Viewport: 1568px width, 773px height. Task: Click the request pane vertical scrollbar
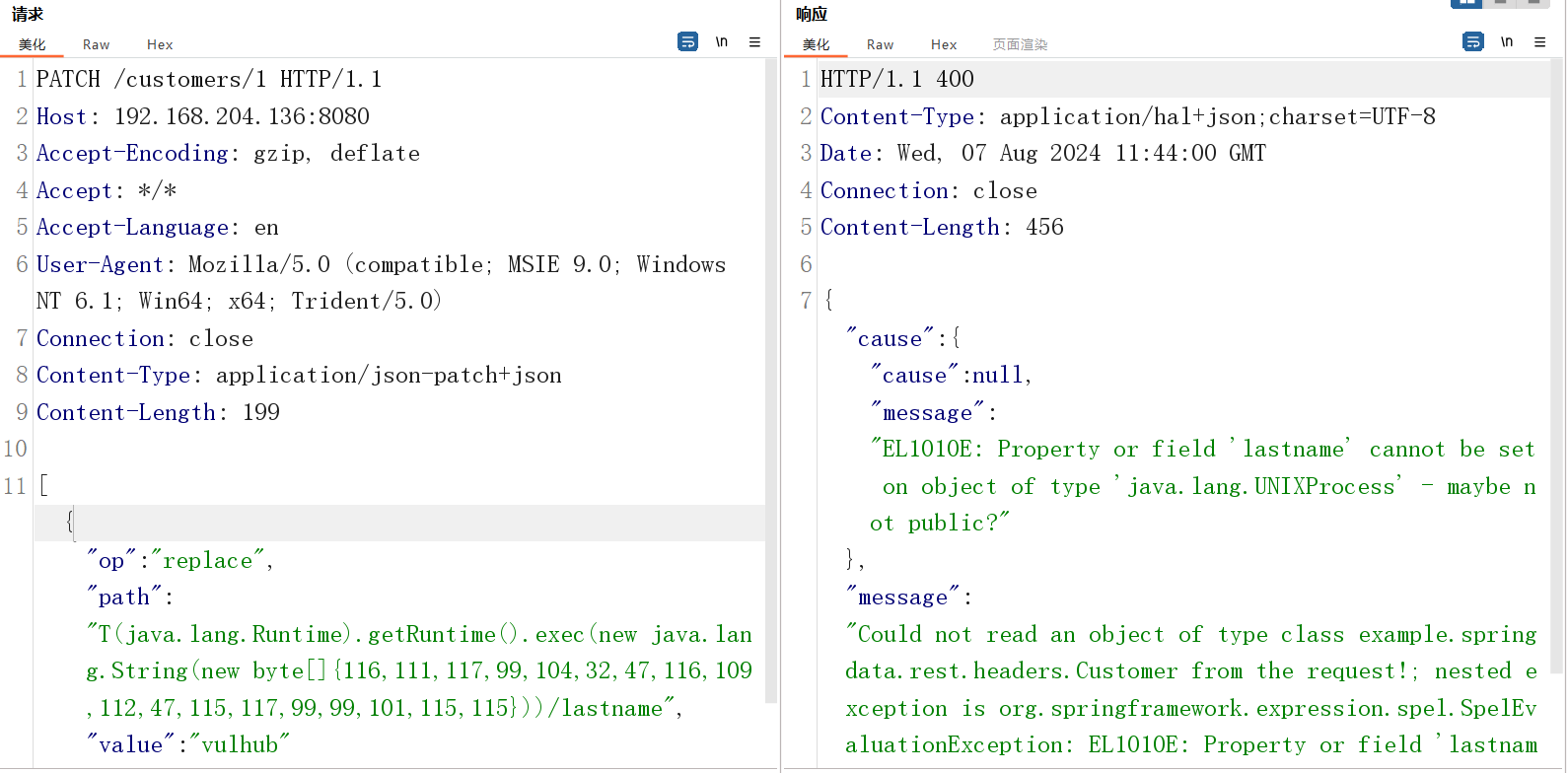[772, 381]
